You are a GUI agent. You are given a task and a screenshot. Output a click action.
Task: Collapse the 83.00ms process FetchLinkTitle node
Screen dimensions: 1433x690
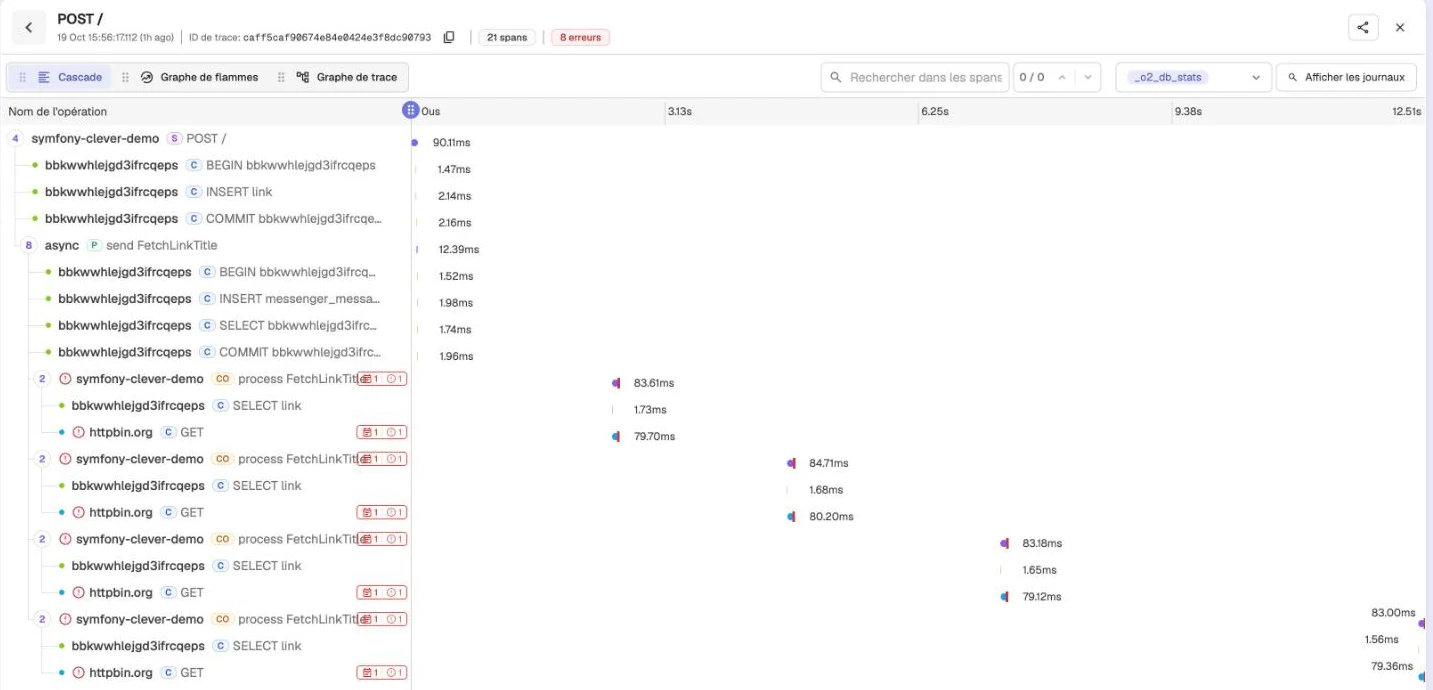pyautogui.click(x=42, y=619)
